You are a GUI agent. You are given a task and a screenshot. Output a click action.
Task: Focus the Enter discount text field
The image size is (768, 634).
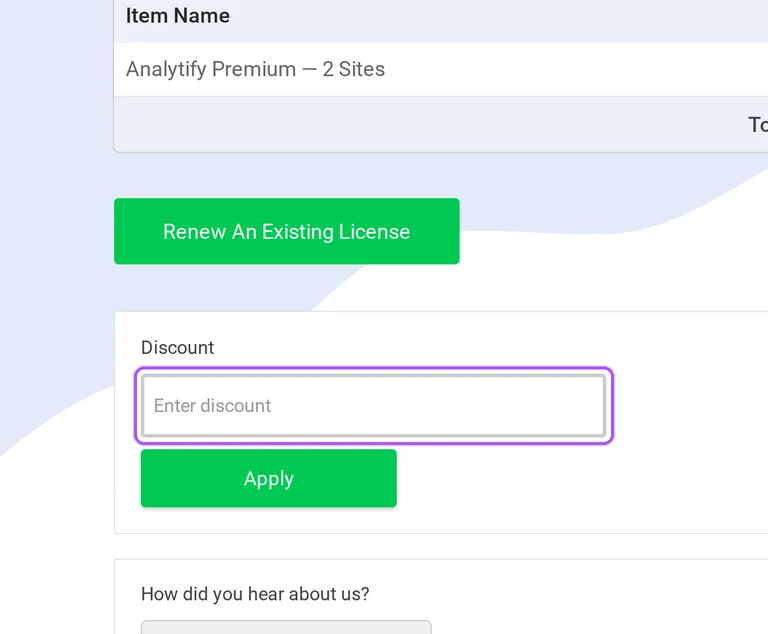(374, 406)
